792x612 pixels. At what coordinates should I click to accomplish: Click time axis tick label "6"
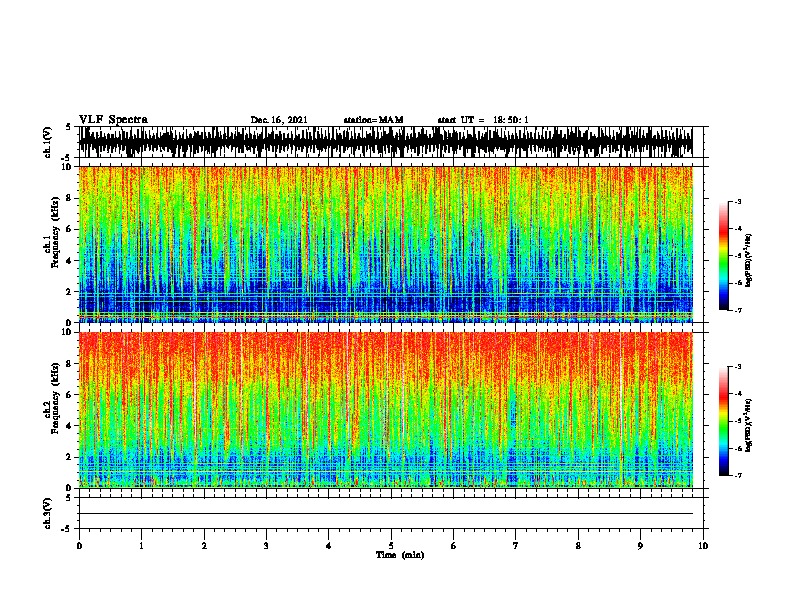point(454,546)
